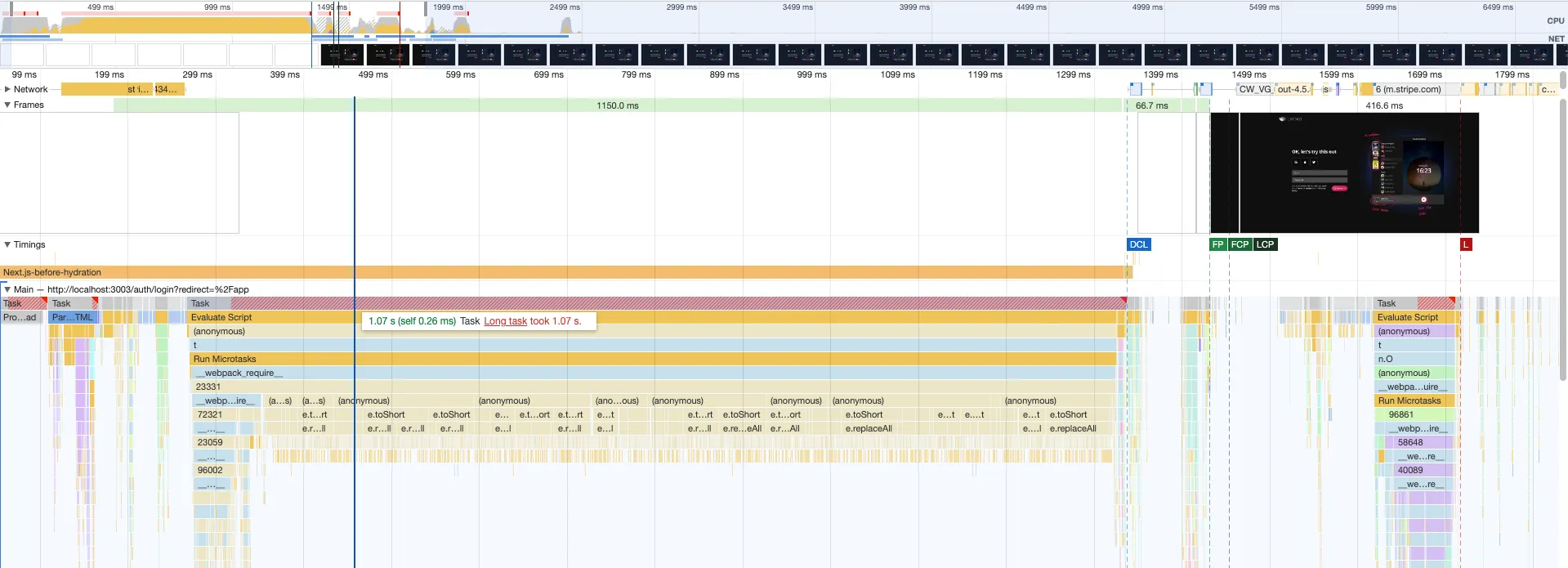1568x568 pixels.
Task: Collapse the Timings track
Action: coord(7,244)
